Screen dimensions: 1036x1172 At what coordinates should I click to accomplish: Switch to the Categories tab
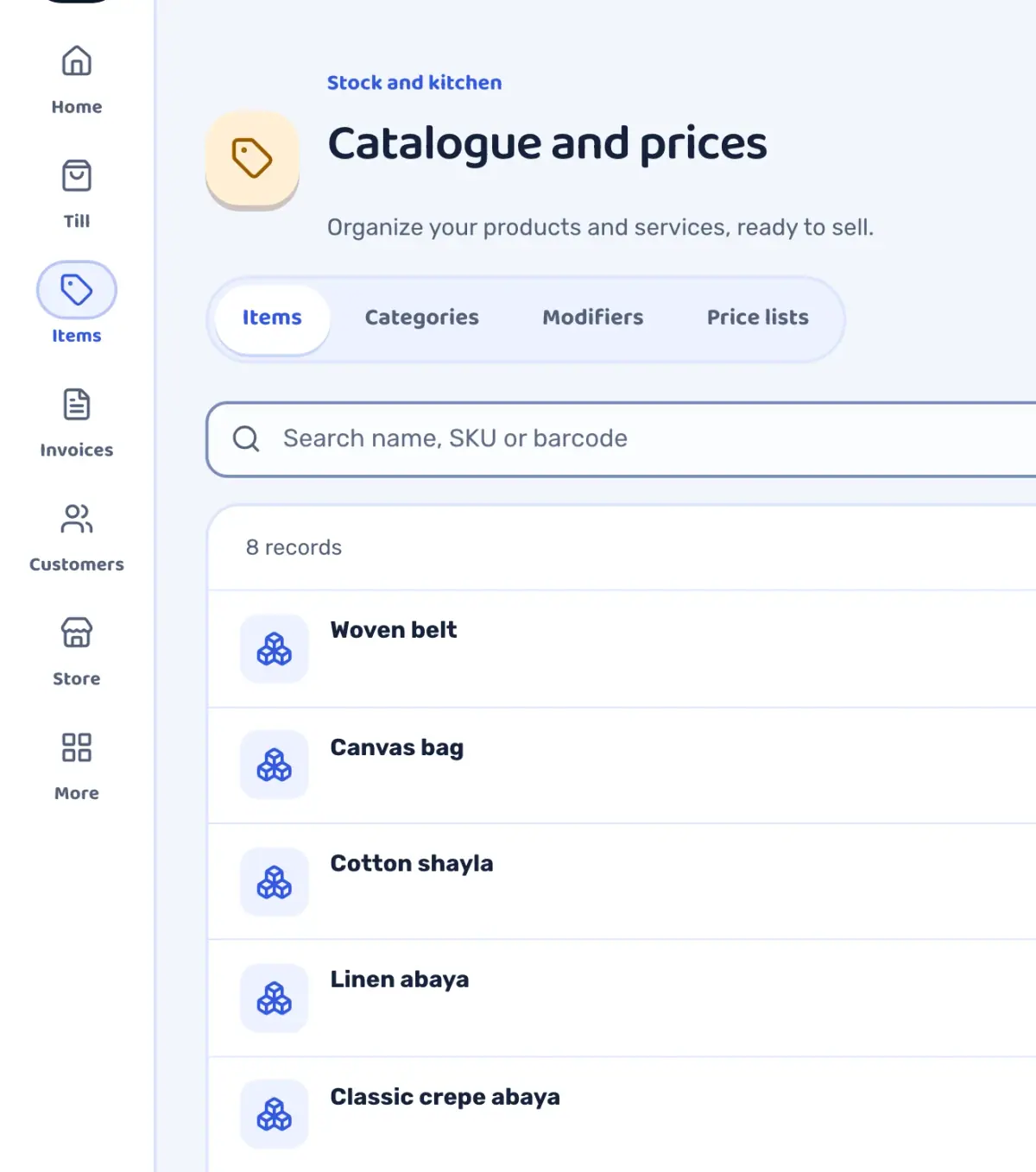tap(421, 318)
